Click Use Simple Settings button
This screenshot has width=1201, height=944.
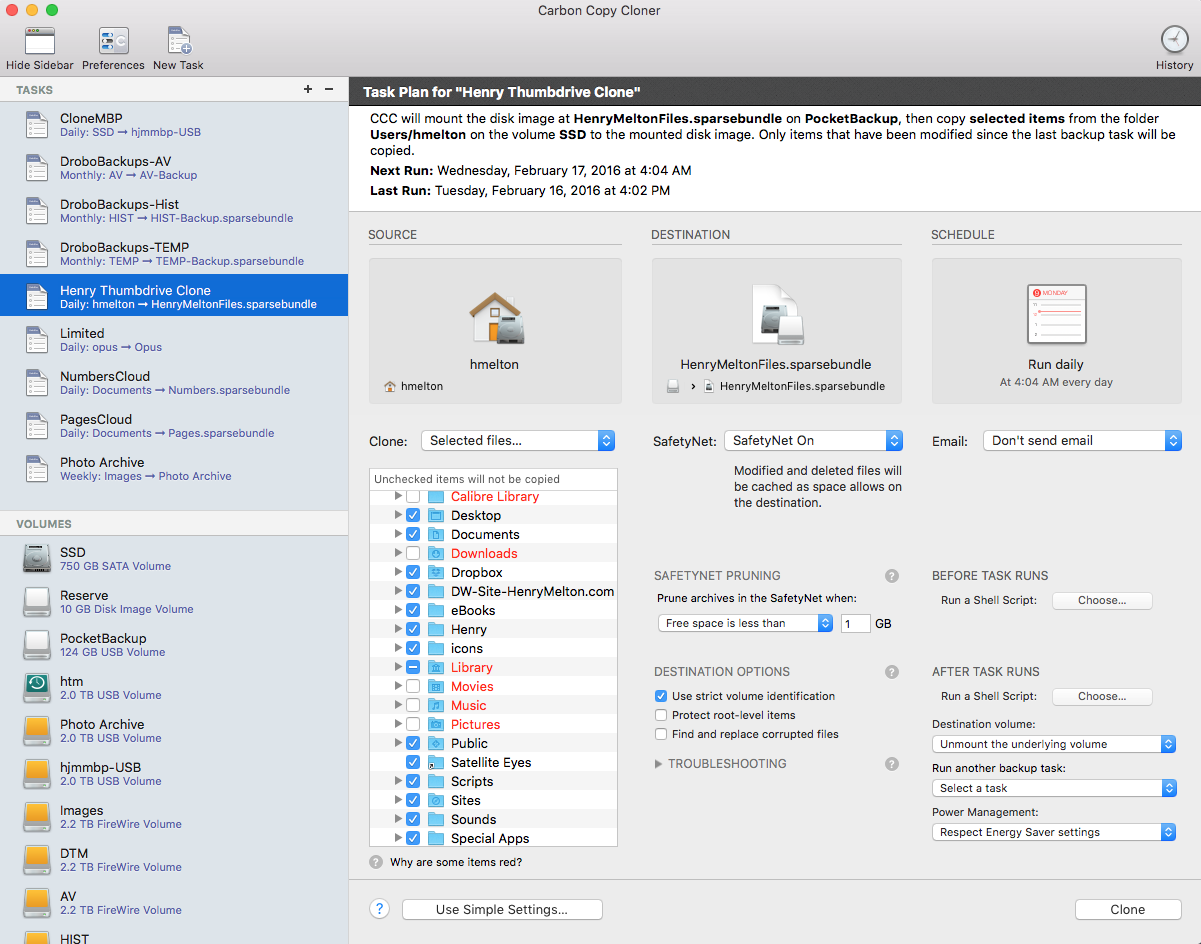click(x=502, y=909)
